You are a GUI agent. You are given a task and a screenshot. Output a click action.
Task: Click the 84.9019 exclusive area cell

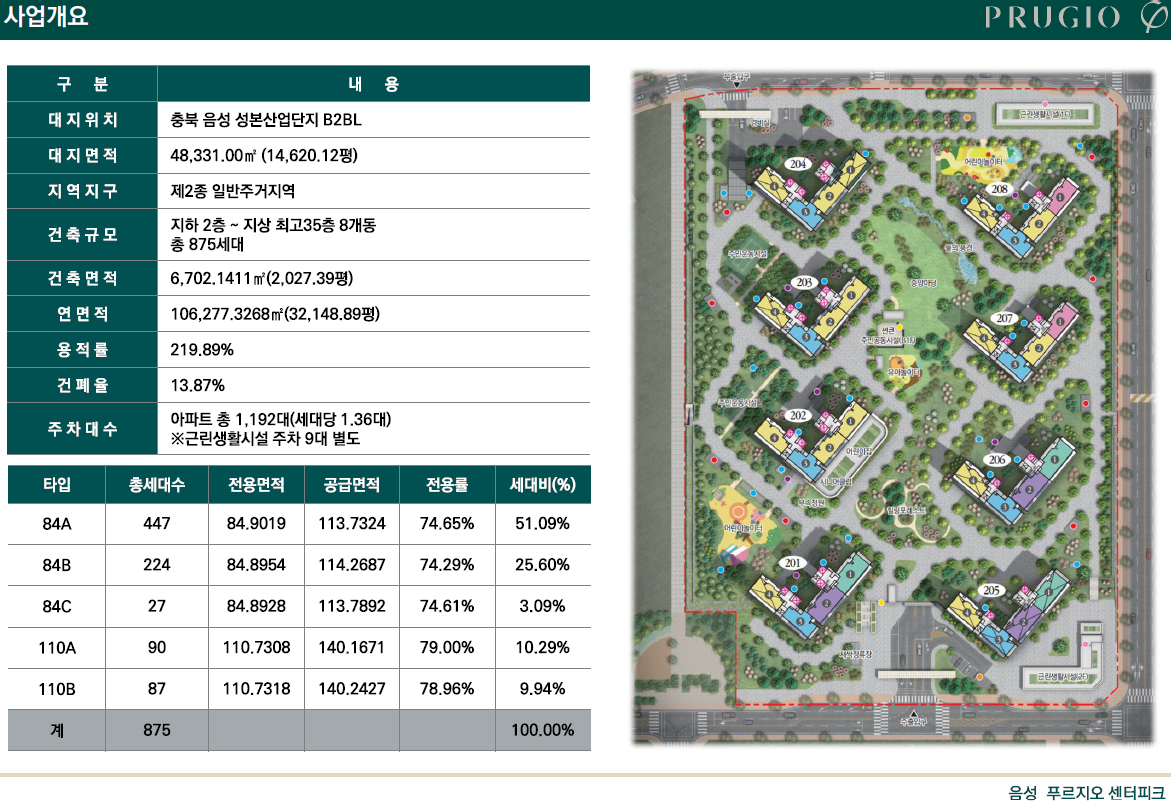[256, 523]
